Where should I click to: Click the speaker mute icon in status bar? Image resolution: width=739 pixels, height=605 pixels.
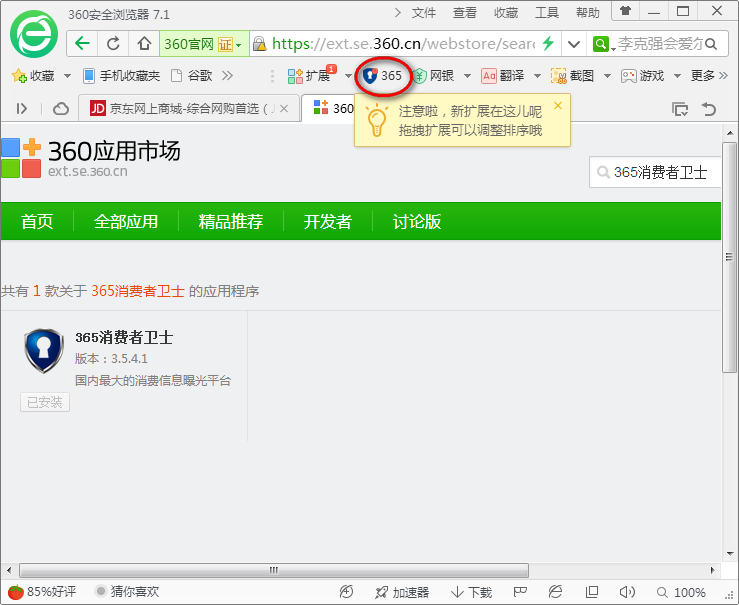pos(627,592)
